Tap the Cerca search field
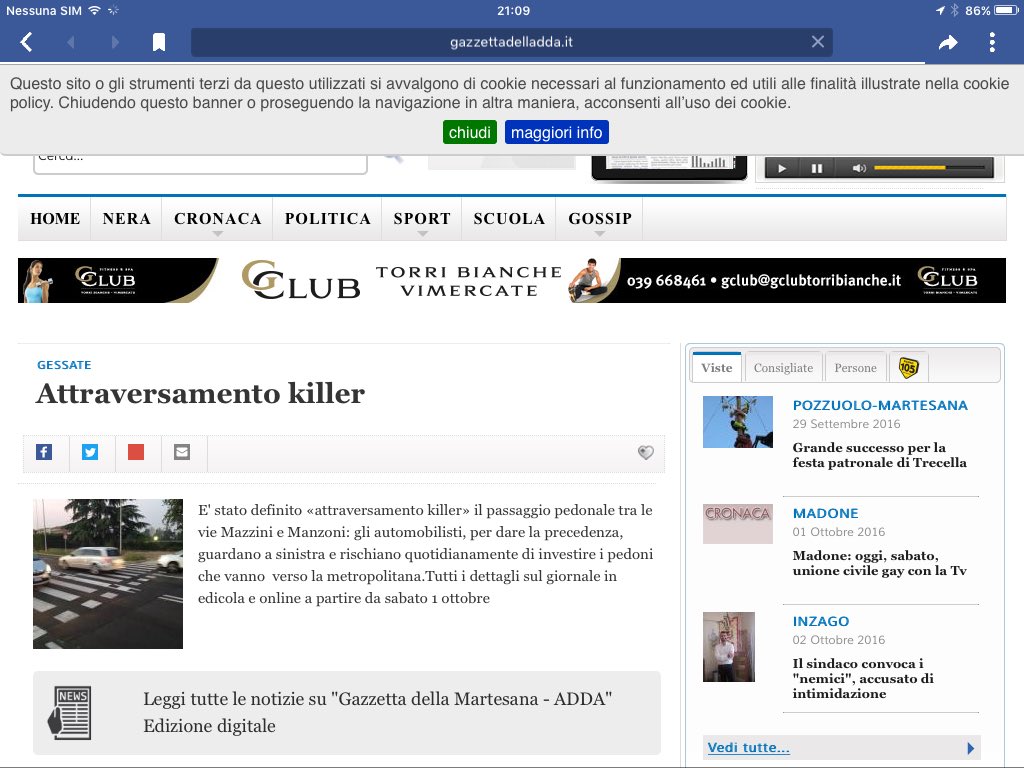 click(200, 163)
